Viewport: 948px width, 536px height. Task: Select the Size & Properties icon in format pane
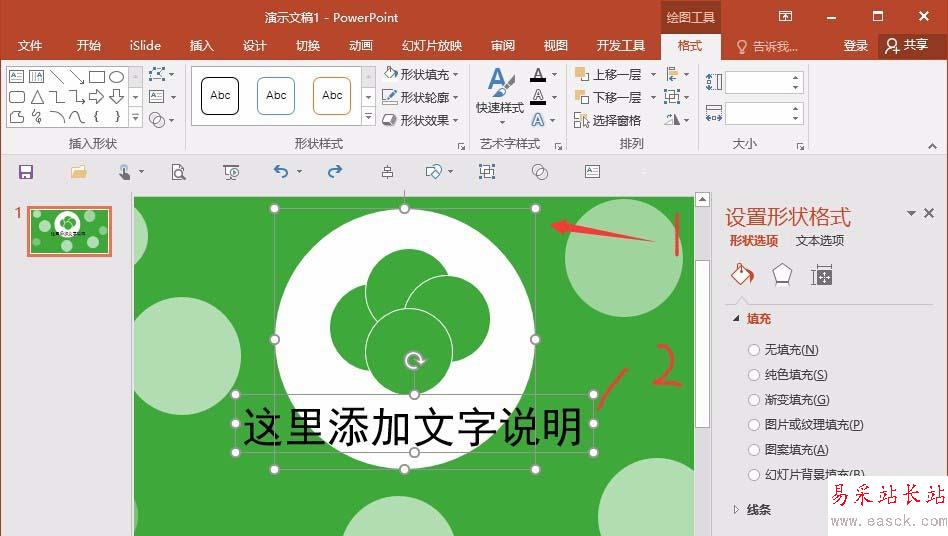click(822, 275)
